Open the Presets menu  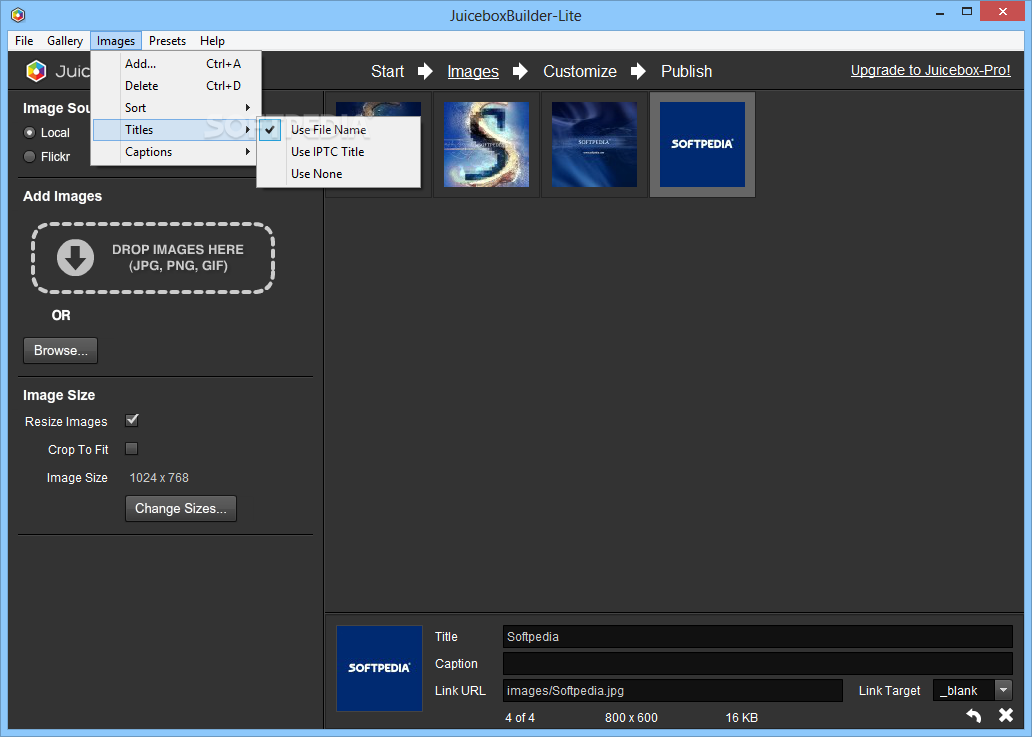pyautogui.click(x=167, y=41)
